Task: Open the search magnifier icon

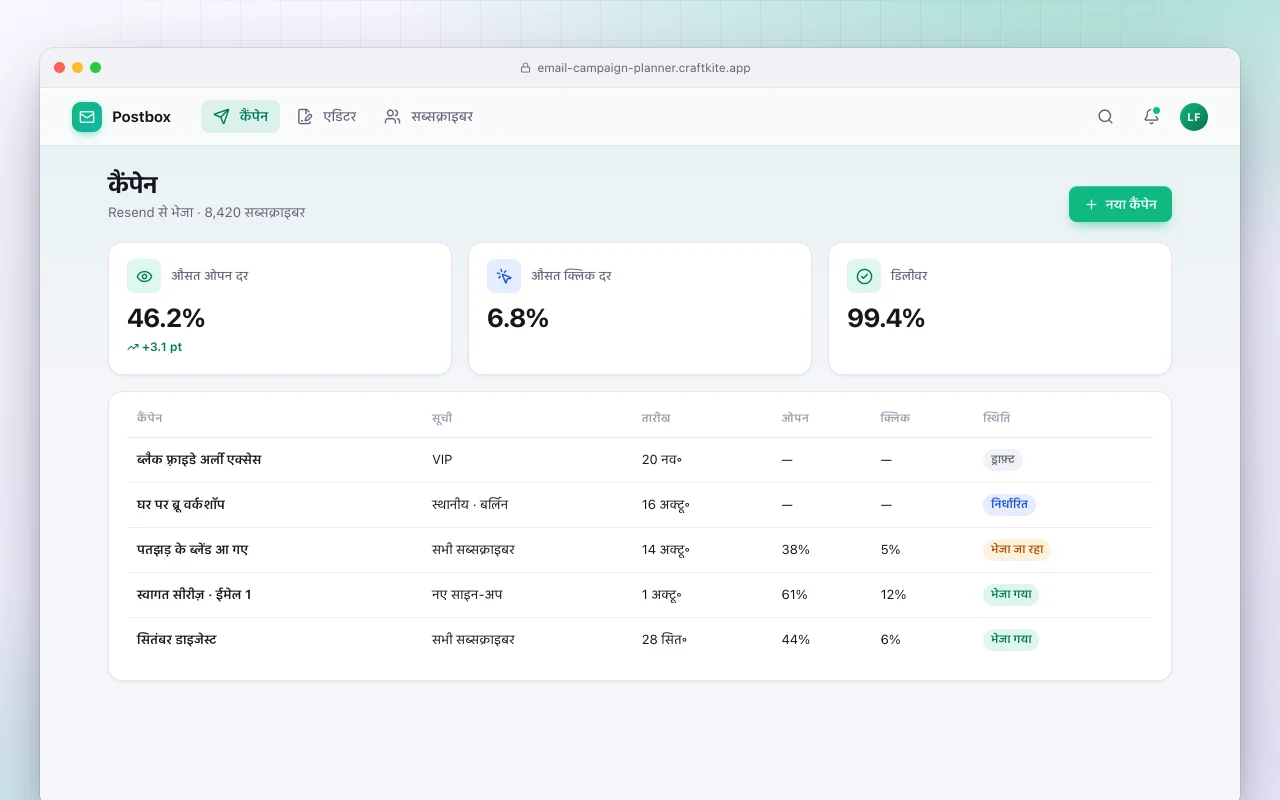Action: (1105, 117)
